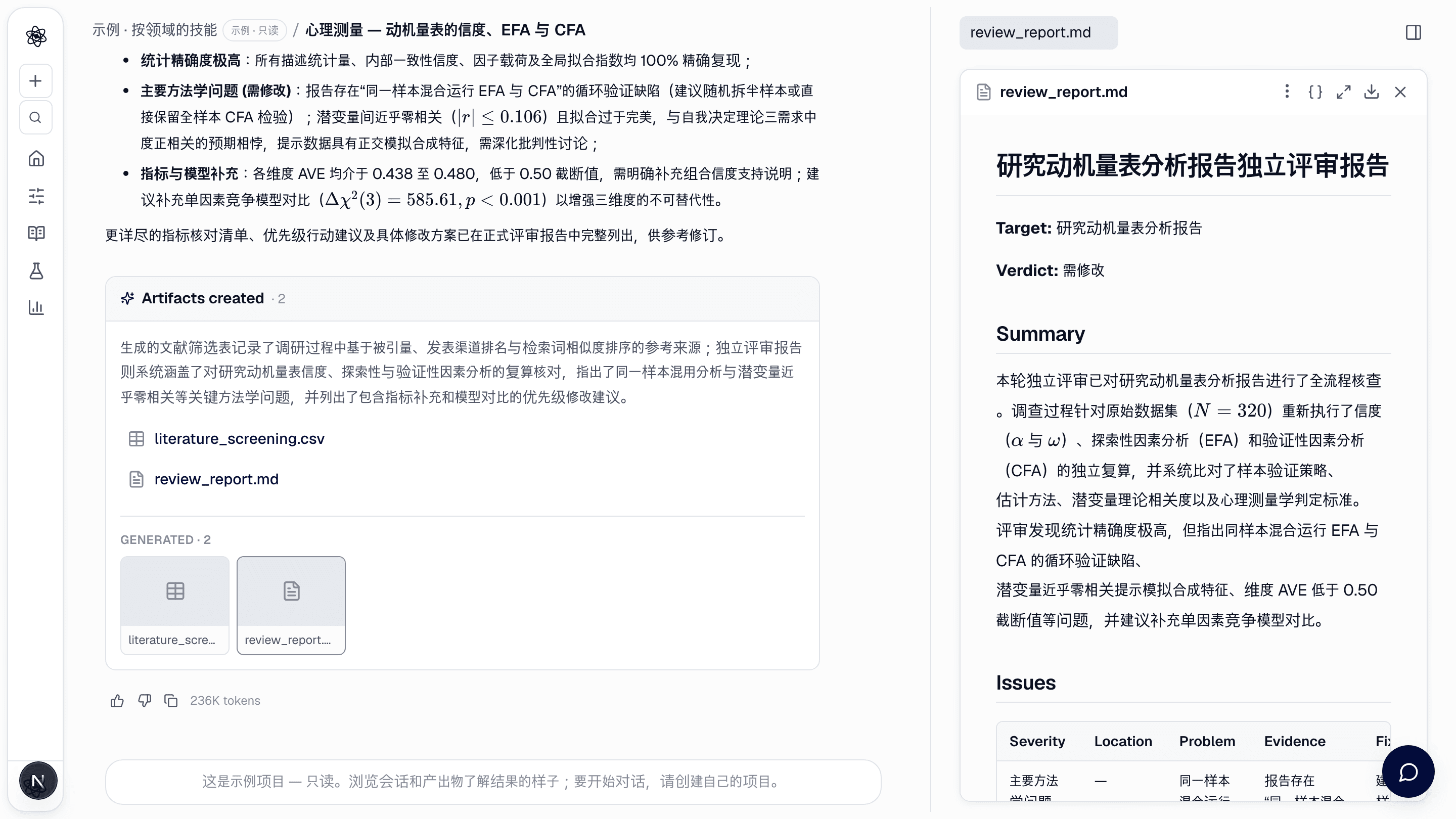The height and width of the screenshot is (819, 1456).
Task: Click the Problem column header
Action: [x=1207, y=742]
